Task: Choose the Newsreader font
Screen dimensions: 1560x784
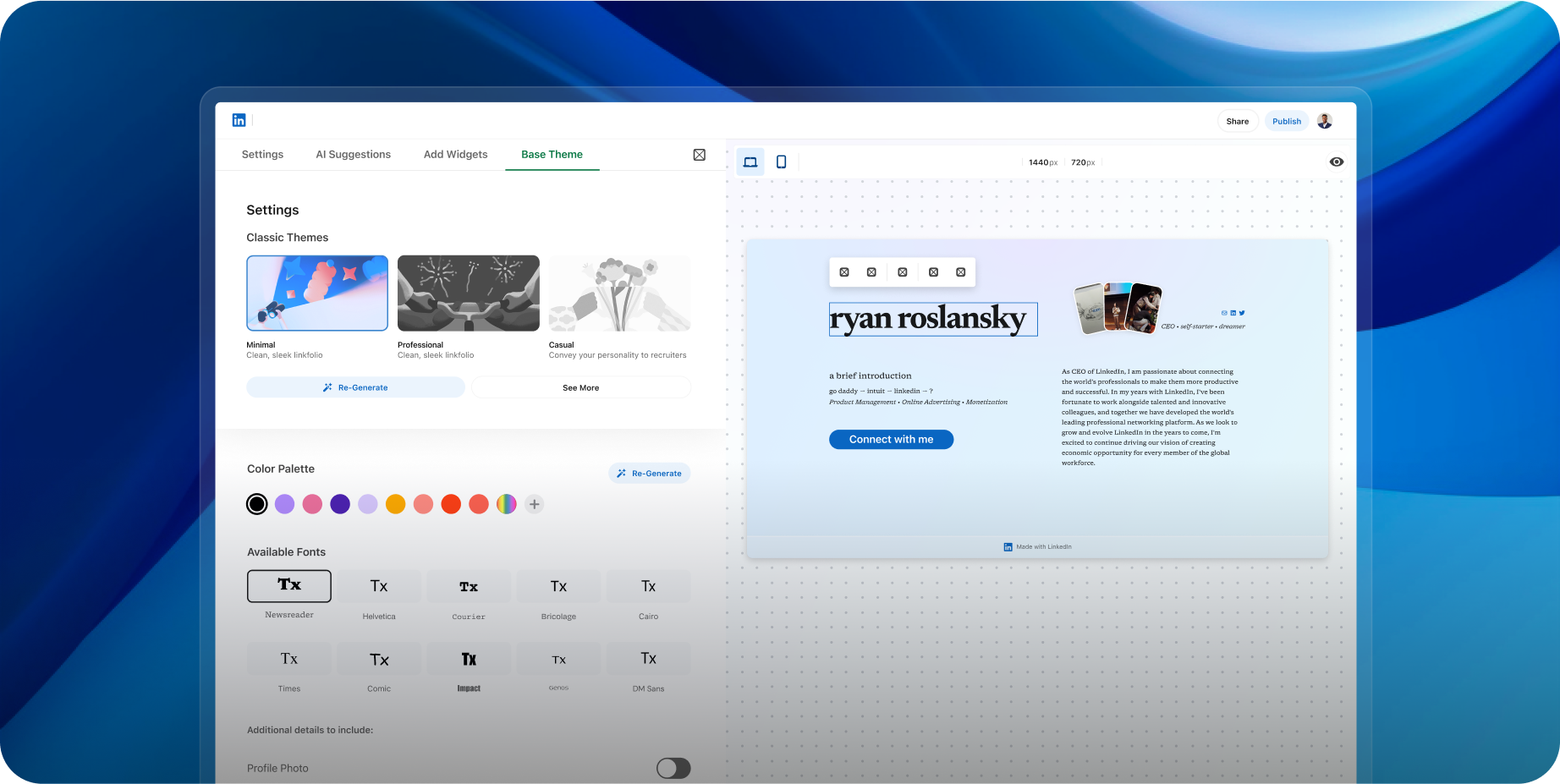Action: (x=289, y=586)
